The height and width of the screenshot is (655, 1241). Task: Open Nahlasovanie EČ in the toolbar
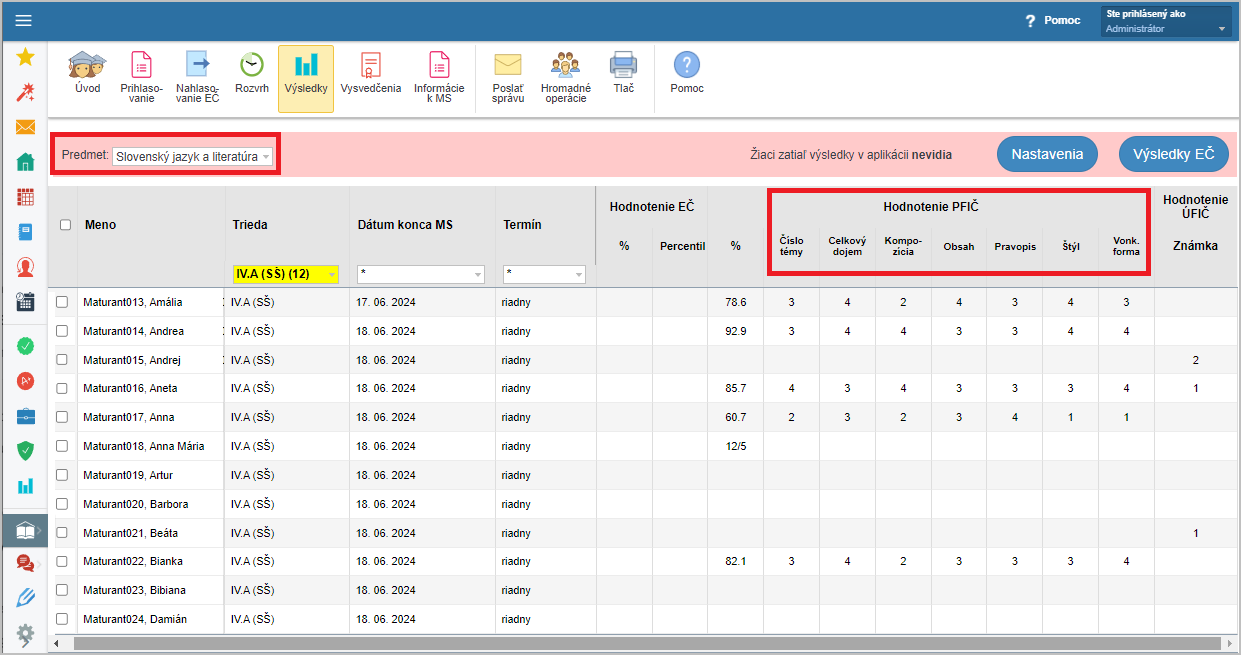point(197,78)
